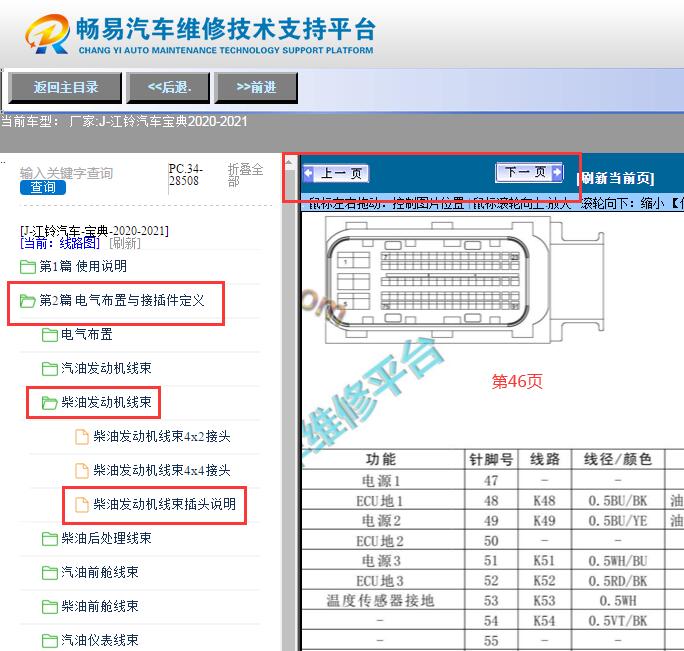Click folder icon of 第2篇 电气布置与接插件定义

click(x=28, y=301)
